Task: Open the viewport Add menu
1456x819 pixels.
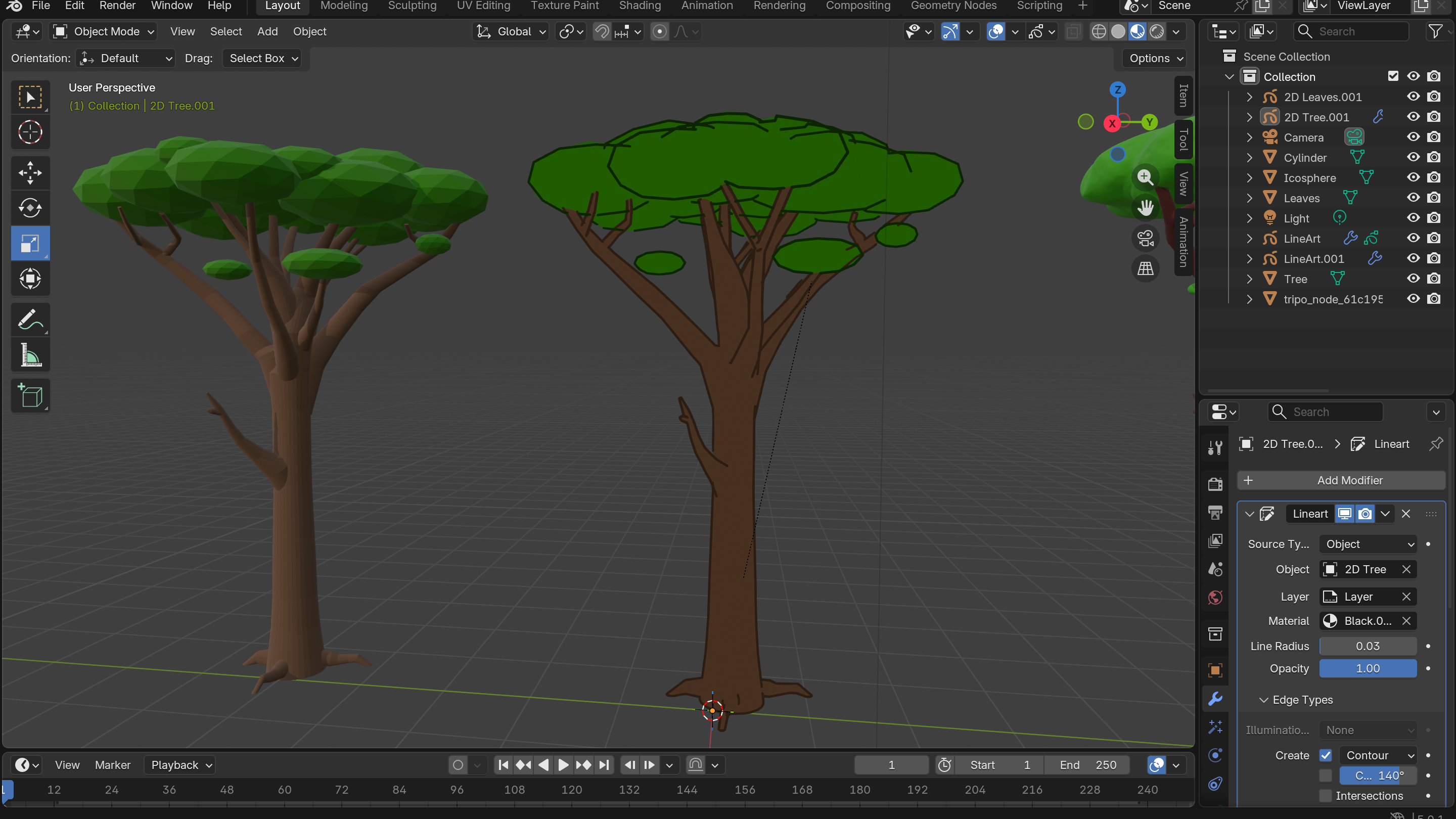Action: tap(267, 32)
